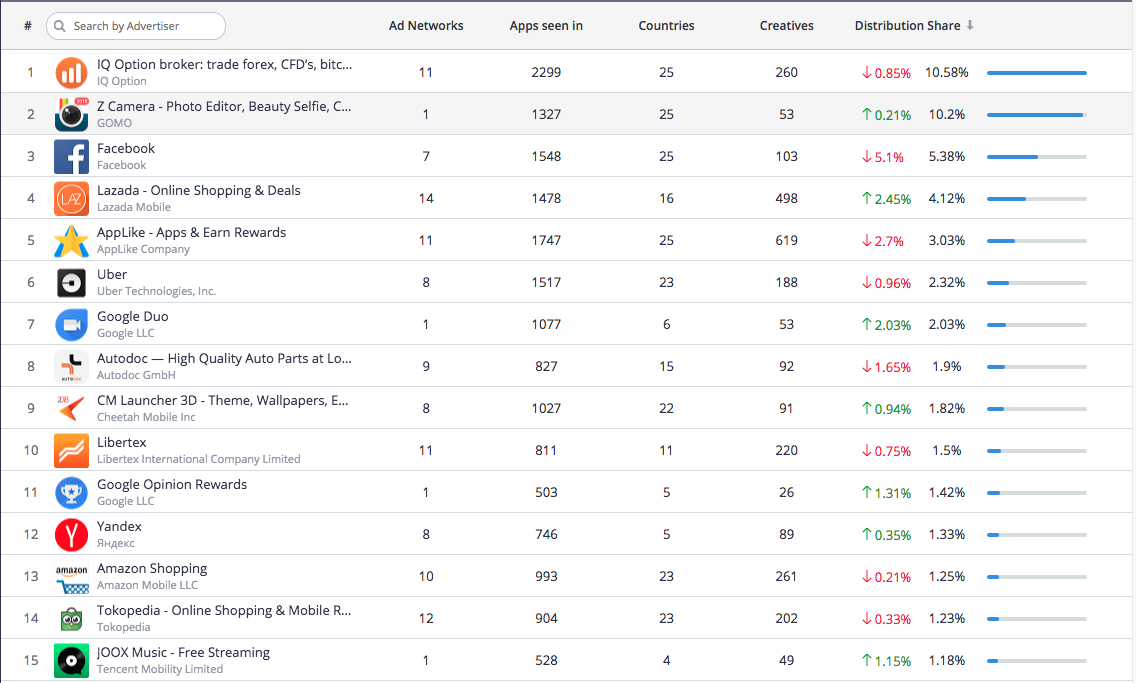
Task: Click the Яндекс publisher text
Action: pyautogui.click(x=116, y=543)
